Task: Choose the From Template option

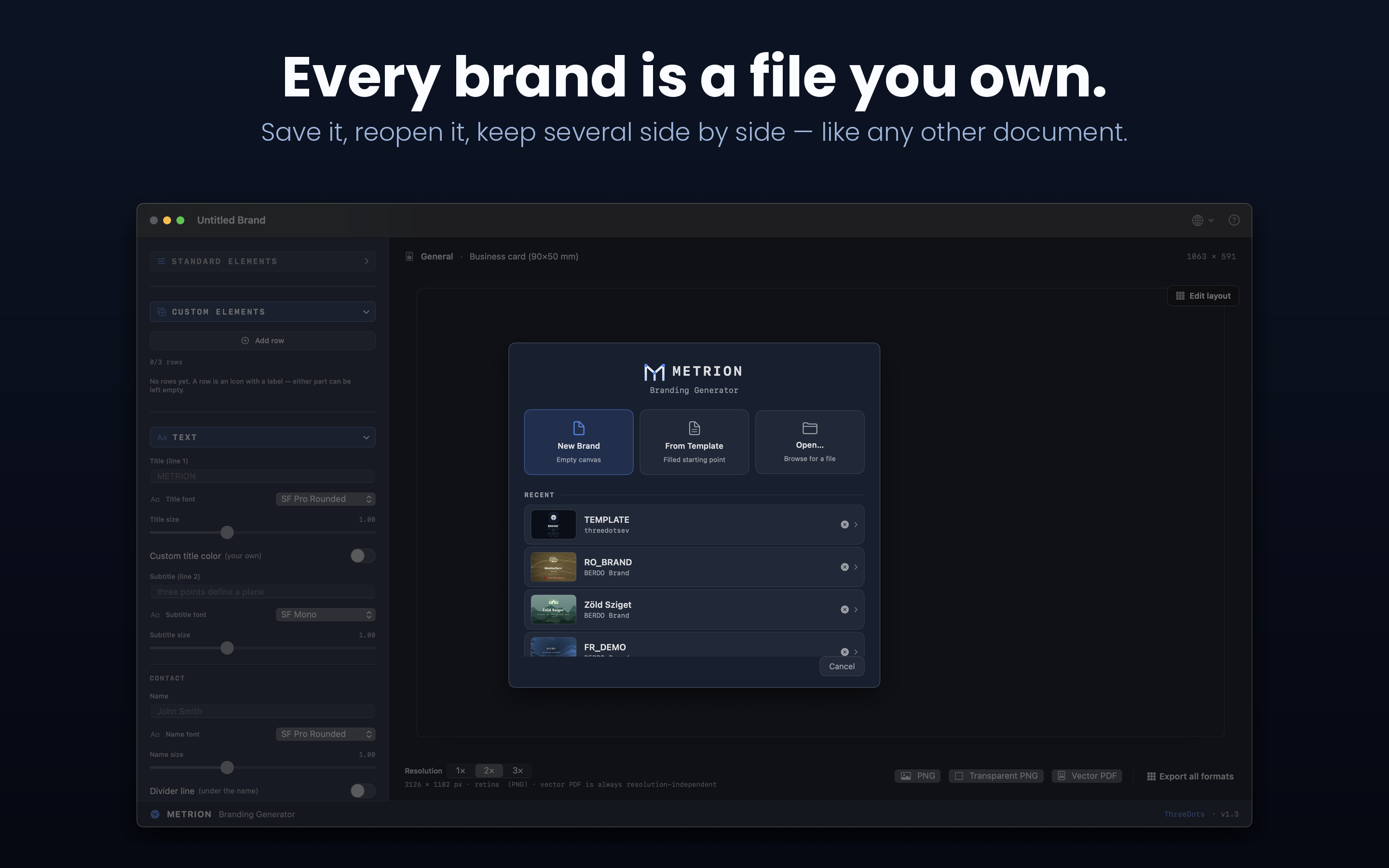Action: point(694,442)
